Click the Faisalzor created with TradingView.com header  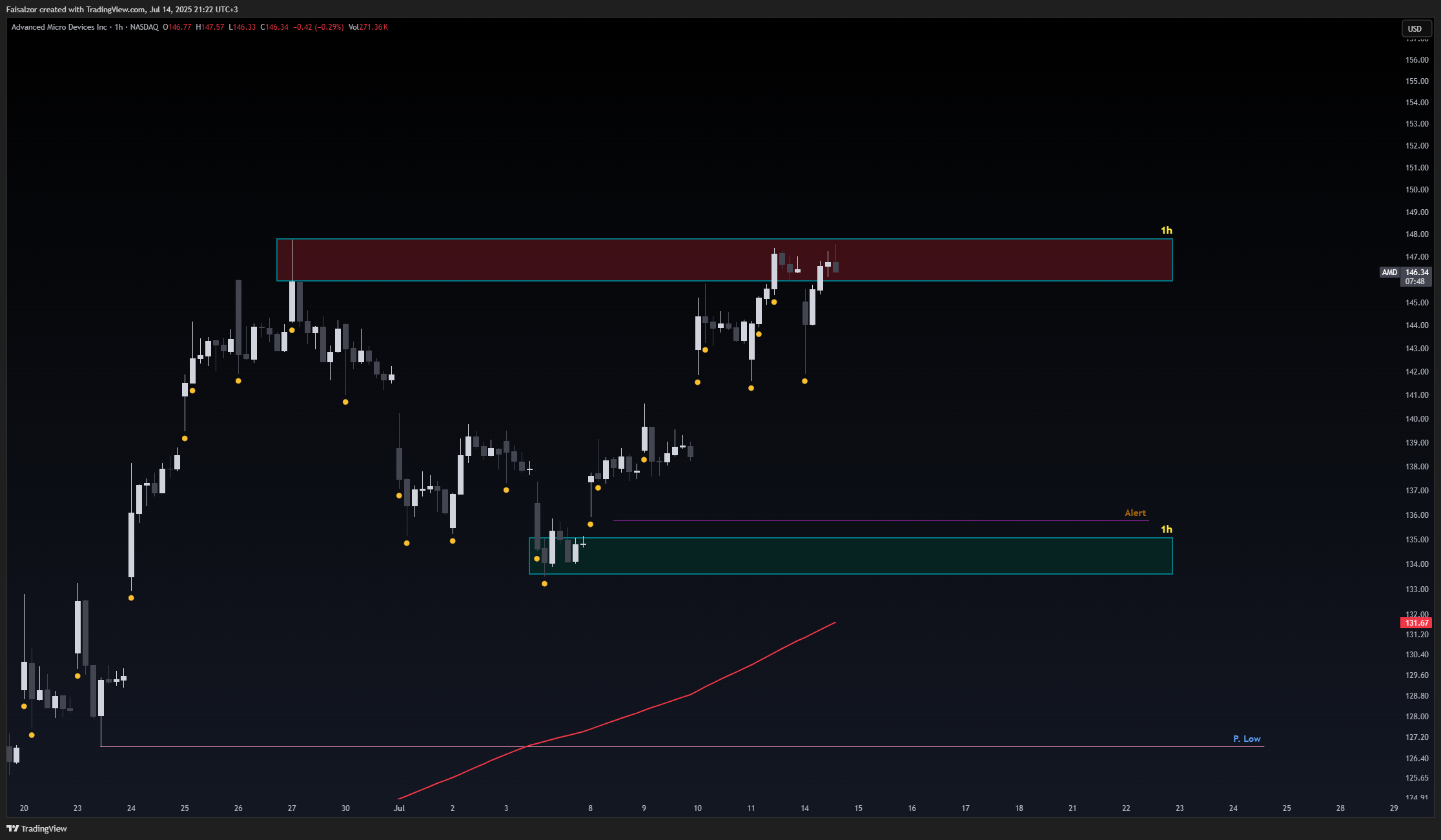pos(122,10)
